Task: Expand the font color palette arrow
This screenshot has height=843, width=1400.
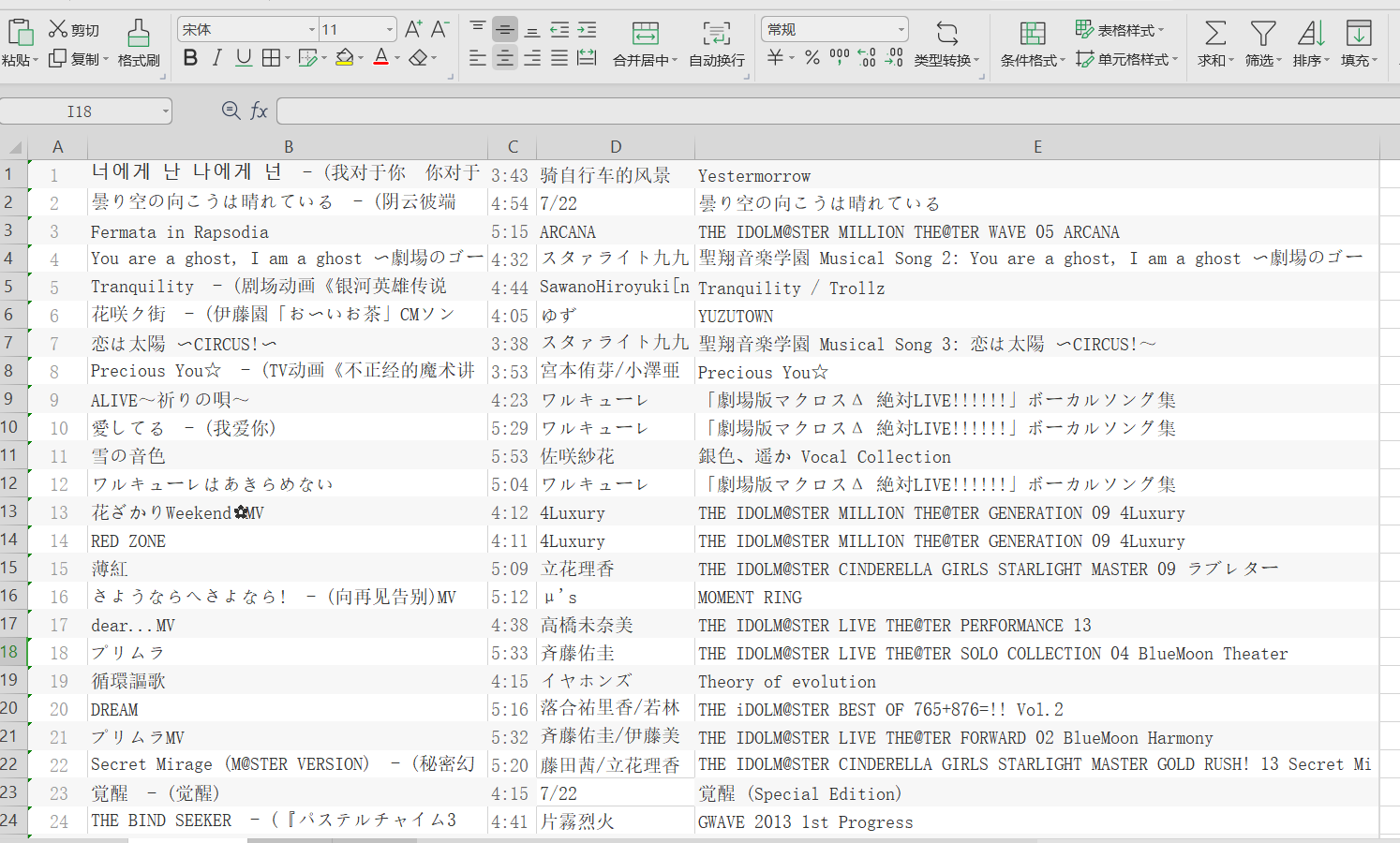Action: click(397, 59)
